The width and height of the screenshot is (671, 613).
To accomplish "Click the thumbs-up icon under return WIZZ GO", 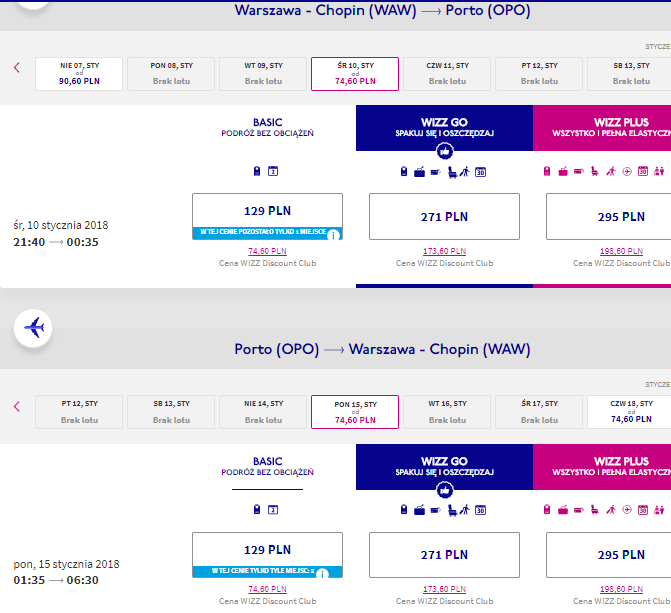I will click(x=445, y=490).
